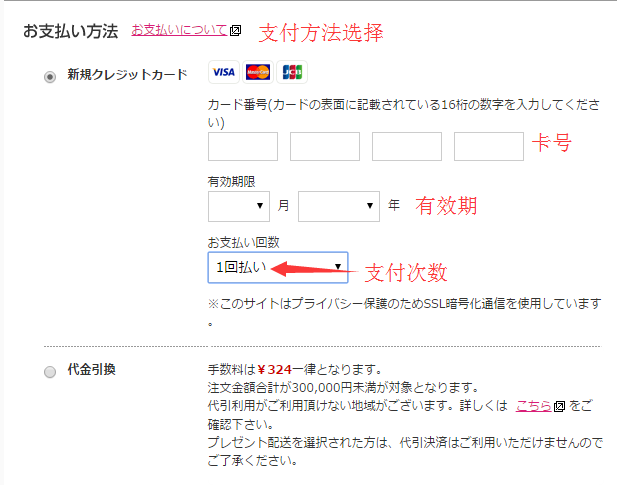Open the お支払いについて link
The image size is (617, 485).
point(179,31)
